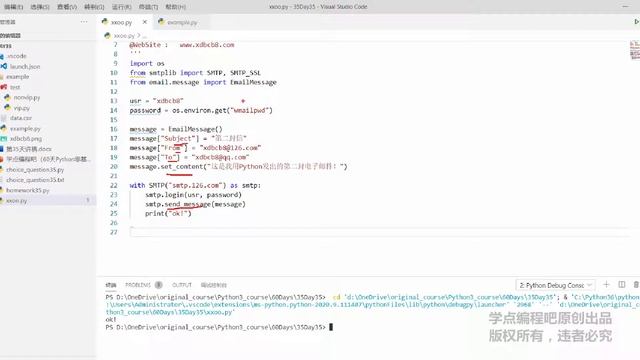Split the terminal with split icon

[622, 284]
